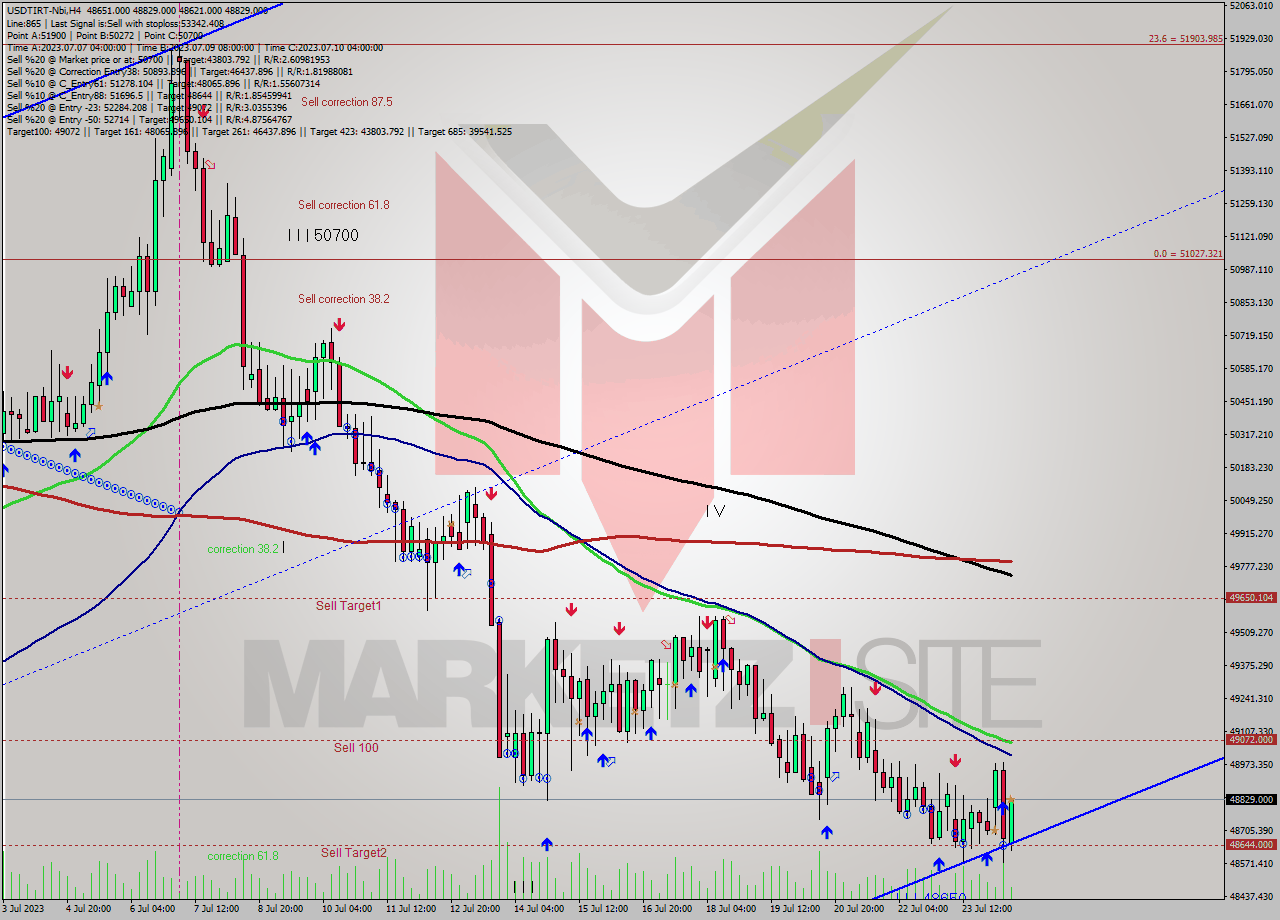Click the 49375.290 price axis value
The height and width of the screenshot is (920, 1280).
tap(1251, 665)
